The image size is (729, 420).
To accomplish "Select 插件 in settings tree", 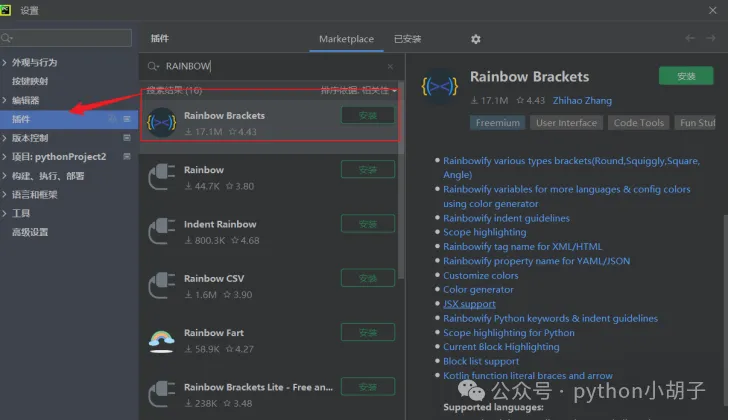I will [69, 119].
